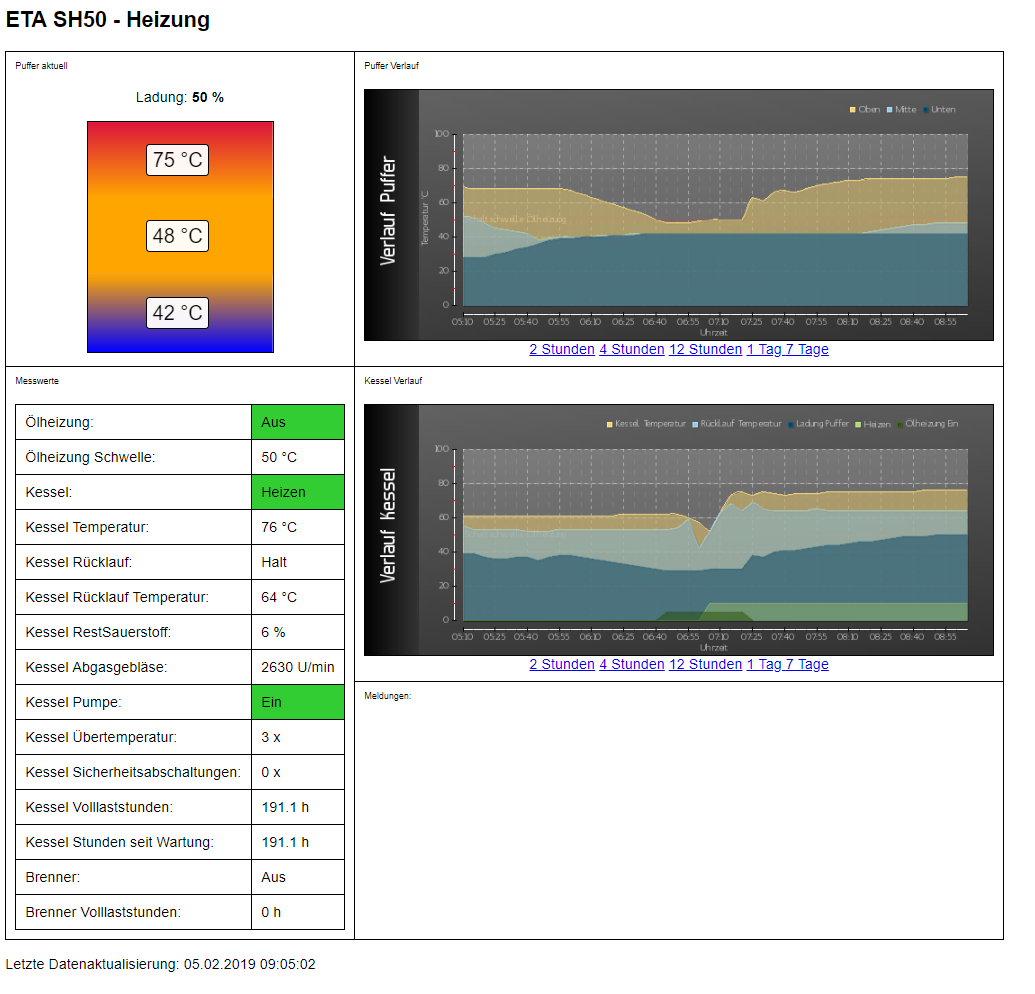The image size is (1035, 994).
Task: Click the 48 °C middle buffer temperature label
Action: [178, 236]
